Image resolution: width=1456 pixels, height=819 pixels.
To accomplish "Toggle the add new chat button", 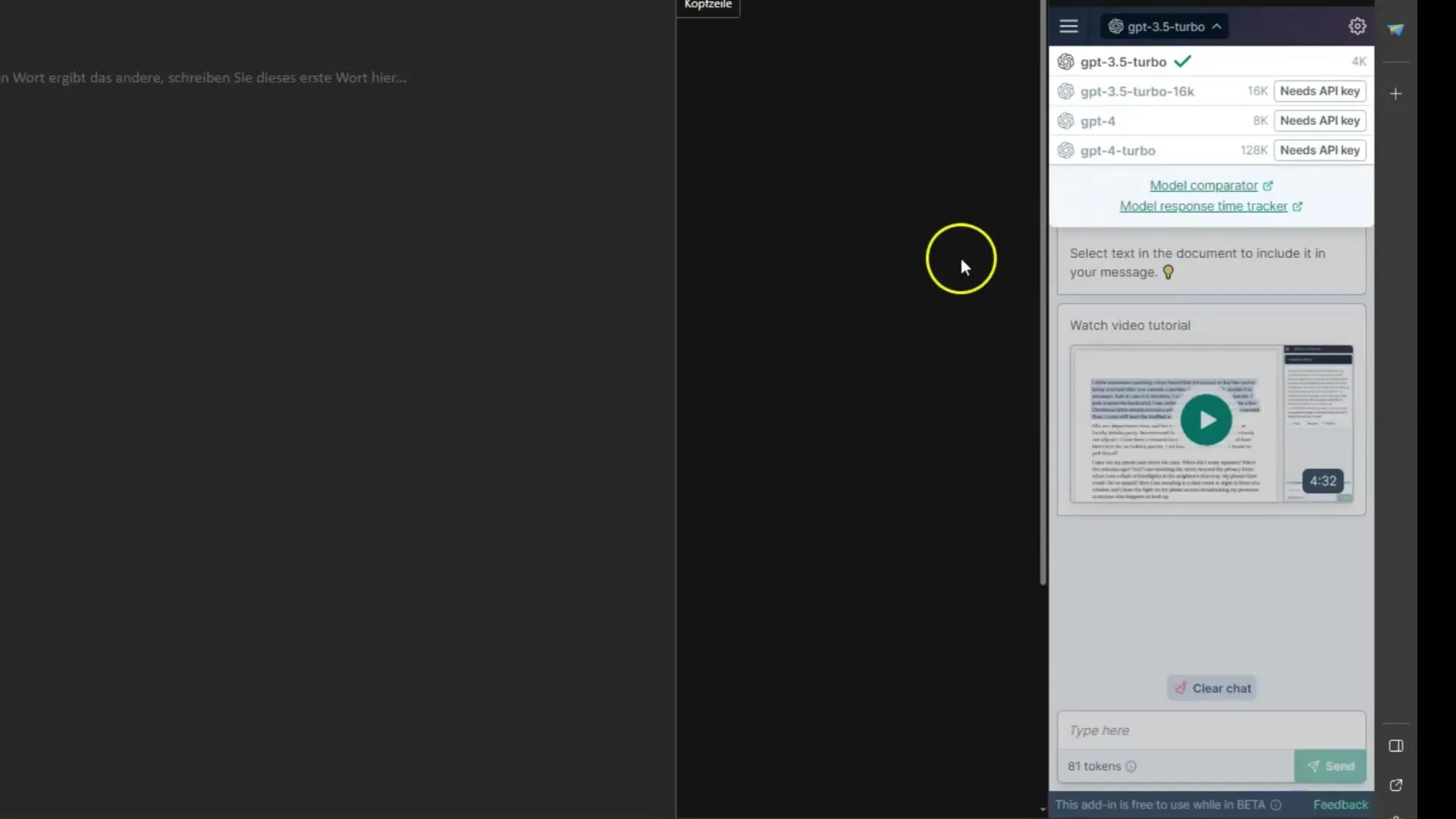I will [x=1396, y=93].
